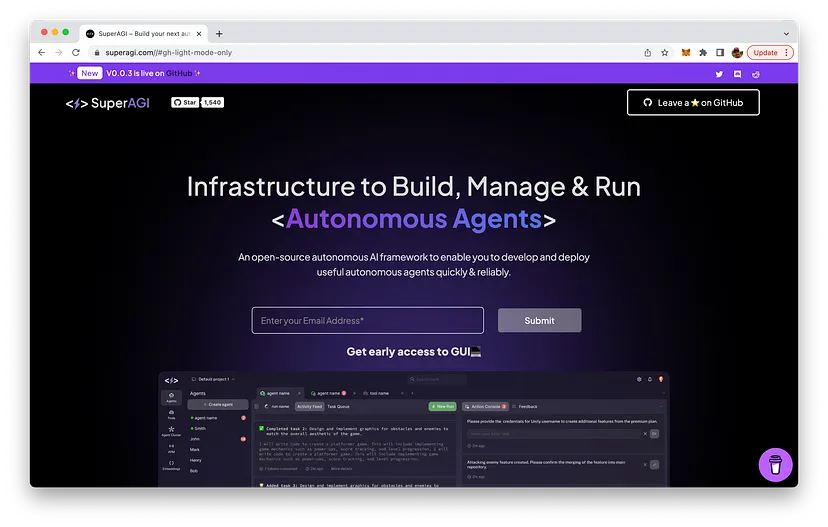Click the Default project 1 dropdown in preview
The width and height of the screenshot is (828, 527).
pyautogui.click(x=213, y=379)
